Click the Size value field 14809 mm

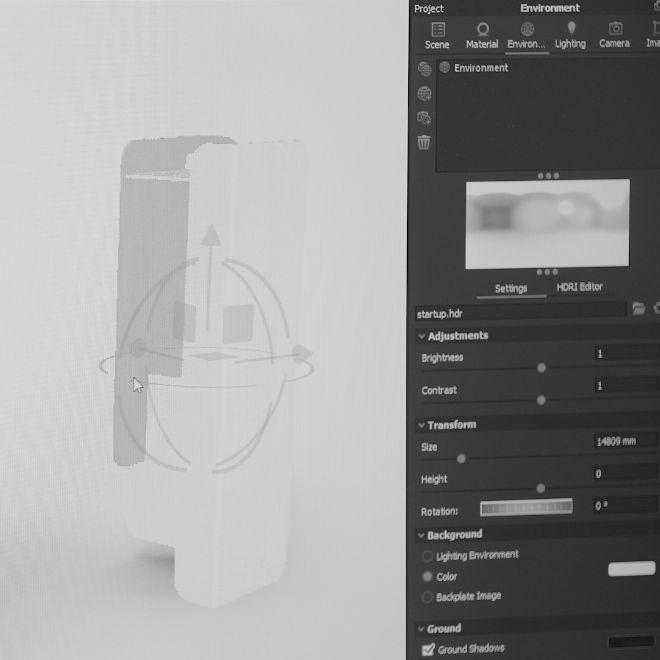point(626,441)
